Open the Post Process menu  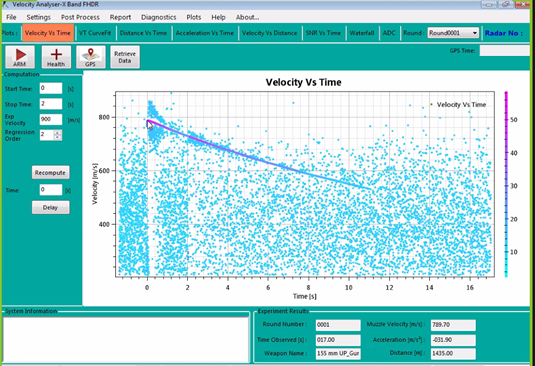tap(80, 17)
